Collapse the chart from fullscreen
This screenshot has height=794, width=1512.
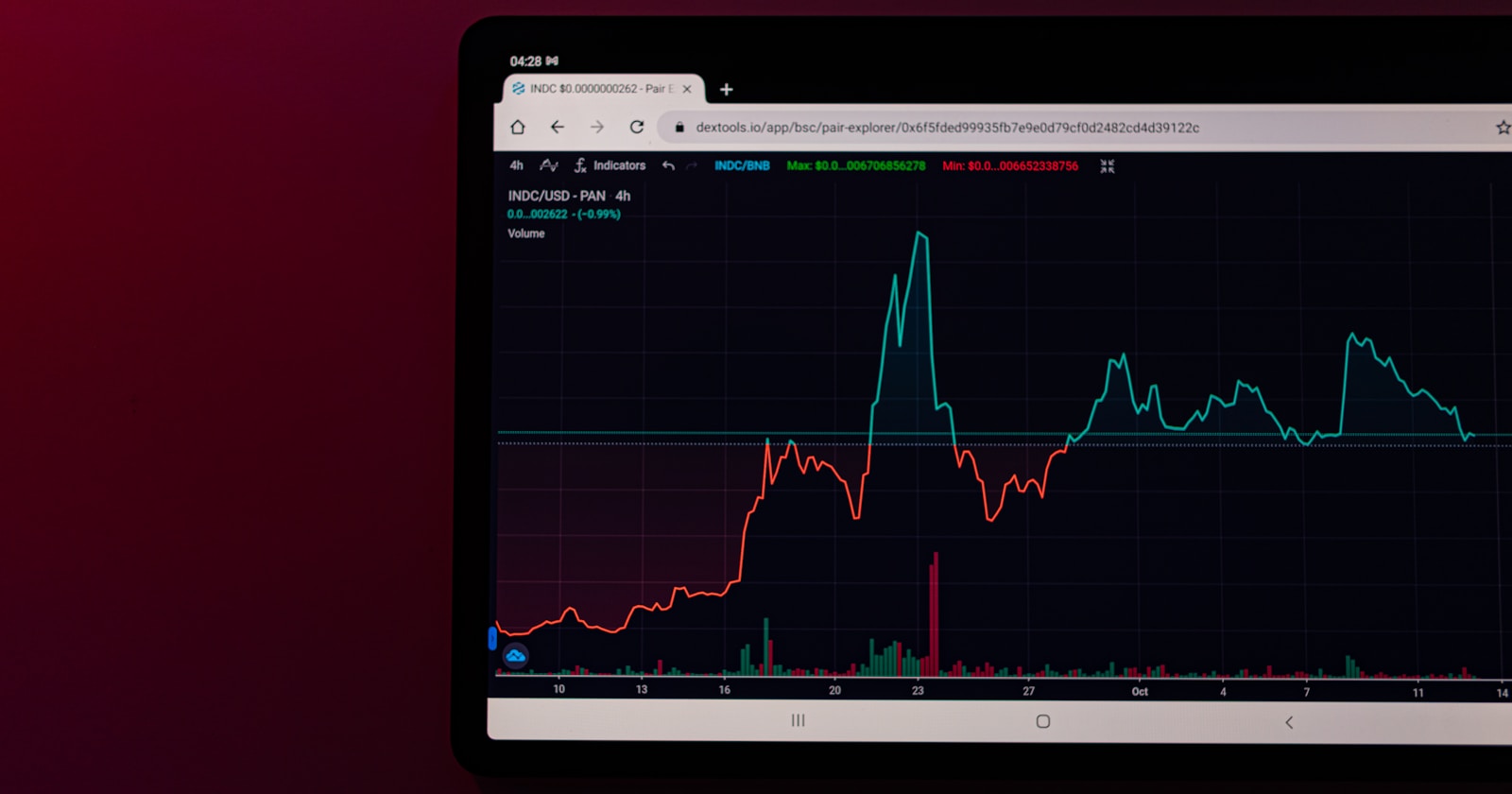(1108, 166)
